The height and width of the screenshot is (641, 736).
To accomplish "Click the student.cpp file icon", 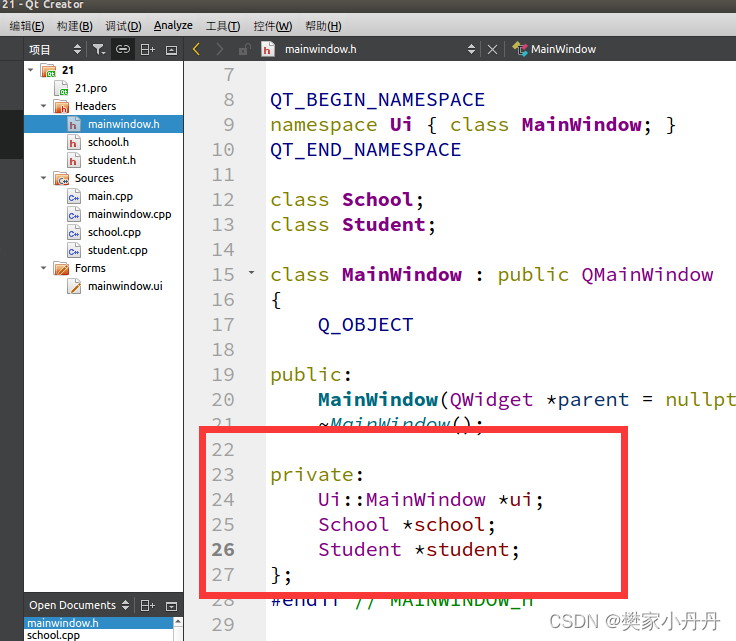I will pos(74,250).
